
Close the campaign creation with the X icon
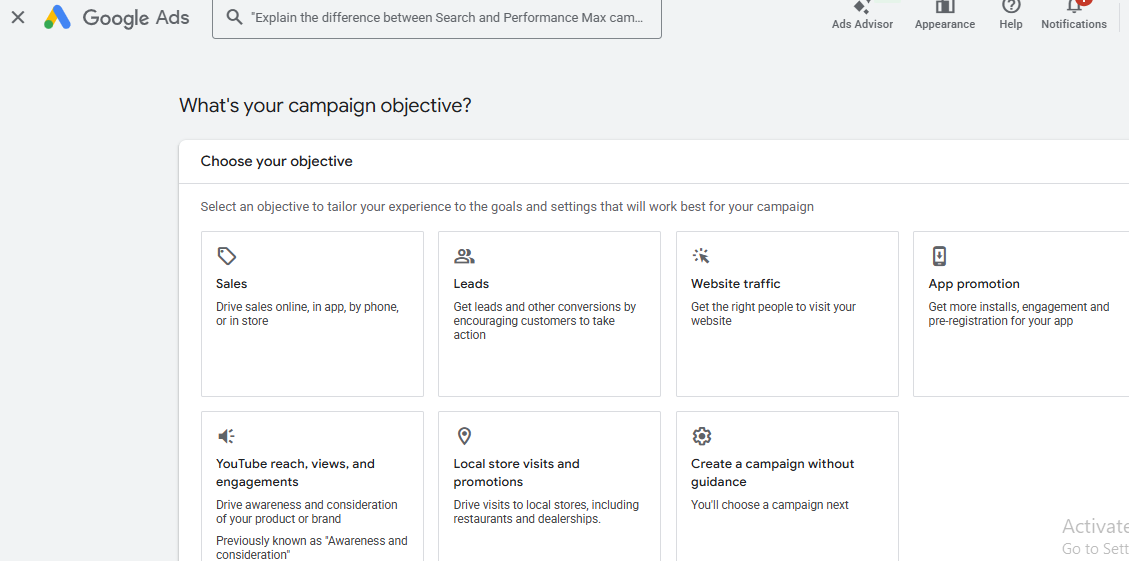[x=18, y=17]
